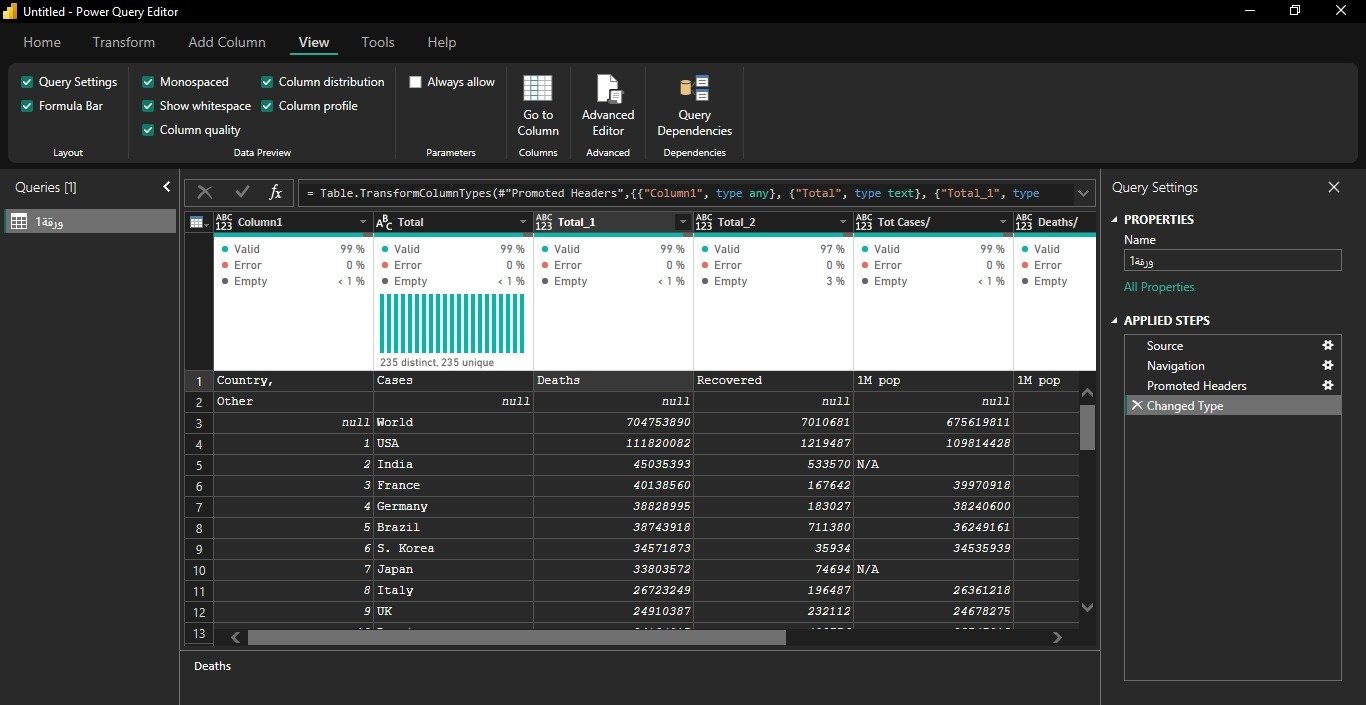Open Query Dependencies view
1366x705 pixels.
694,106
